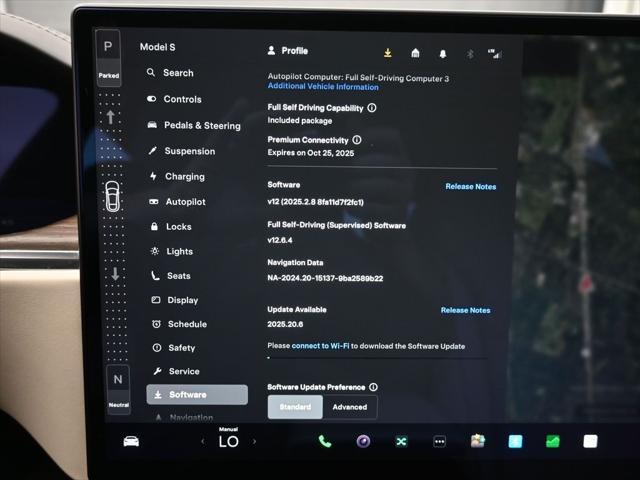Image resolution: width=640 pixels, height=480 pixels.
Task: Open the white square app in dock
Action: [x=590, y=441]
